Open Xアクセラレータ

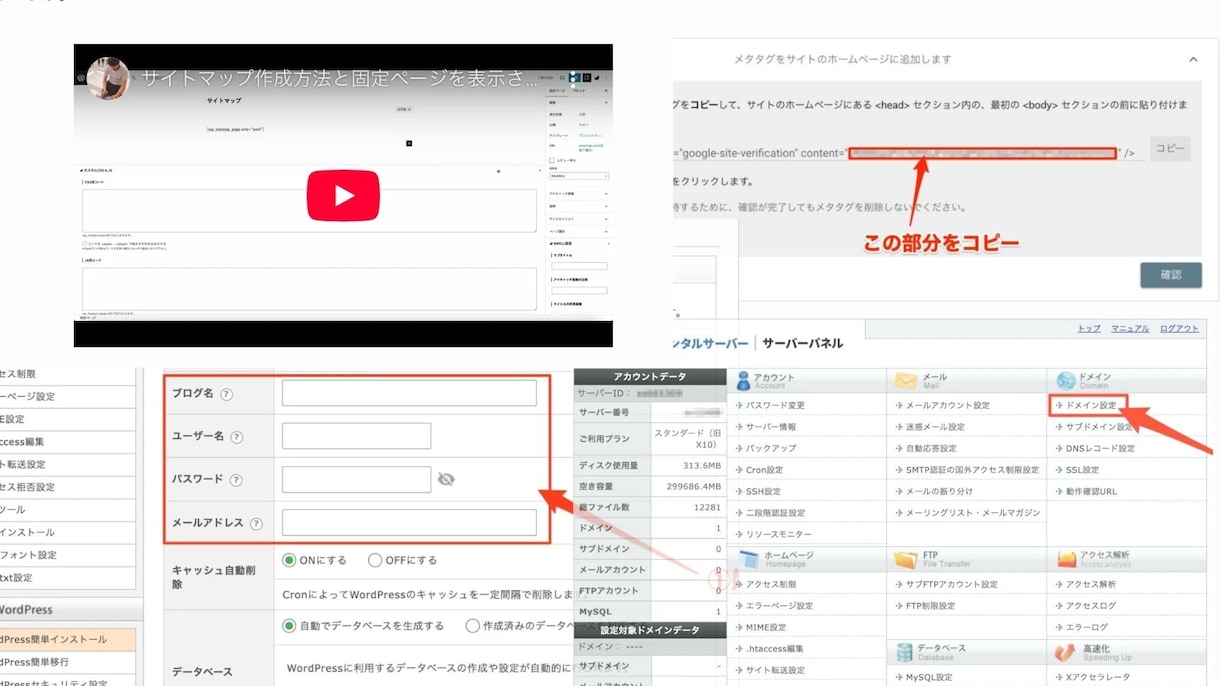coord(1097,678)
